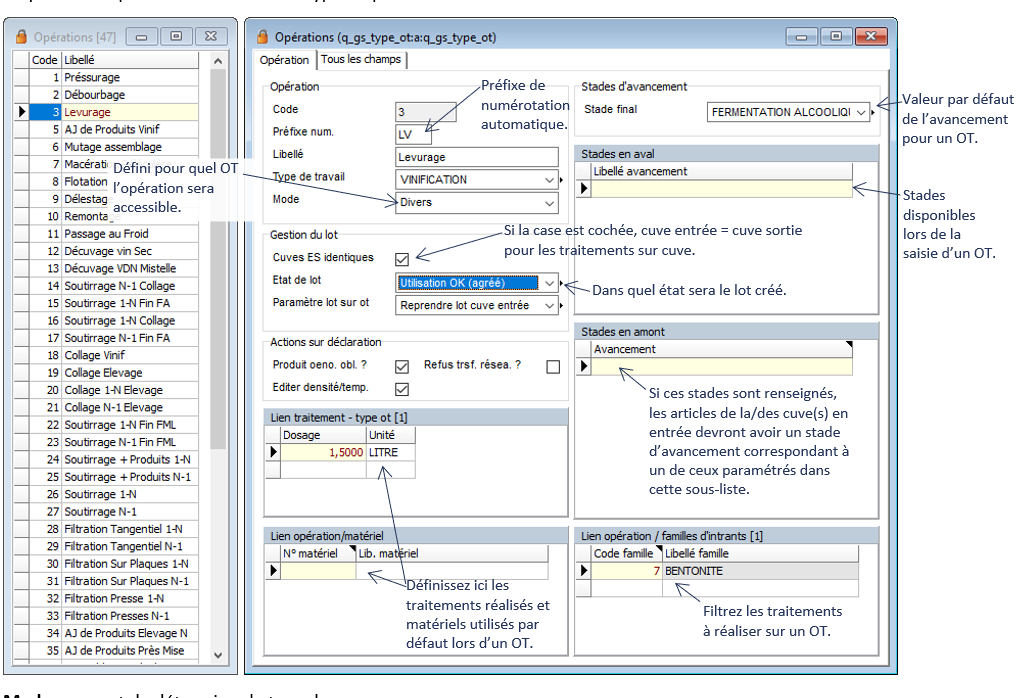The image size is (1029, 698).
Task: Click row marker next to BENTONITE family
Action: click(x=585, y=570)
